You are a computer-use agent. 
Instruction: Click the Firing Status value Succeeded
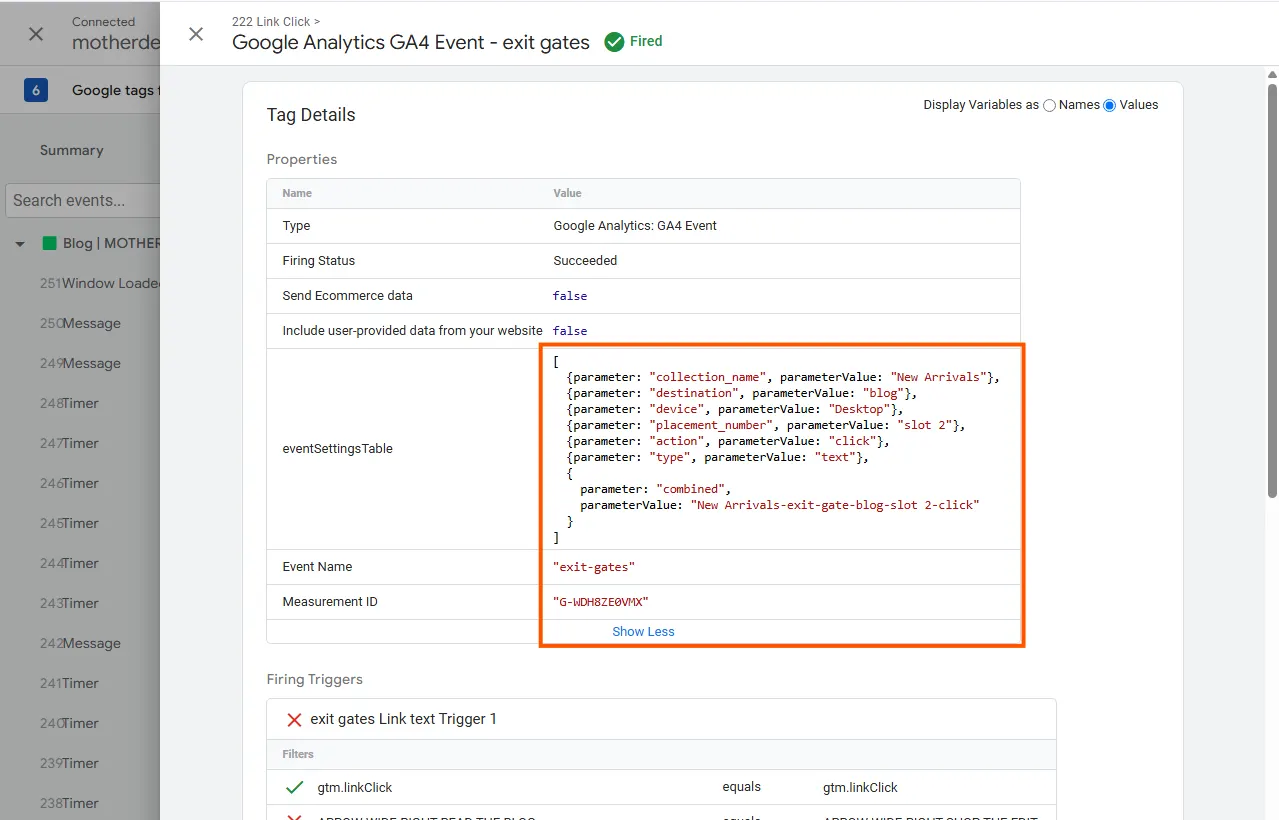(585, 261)
